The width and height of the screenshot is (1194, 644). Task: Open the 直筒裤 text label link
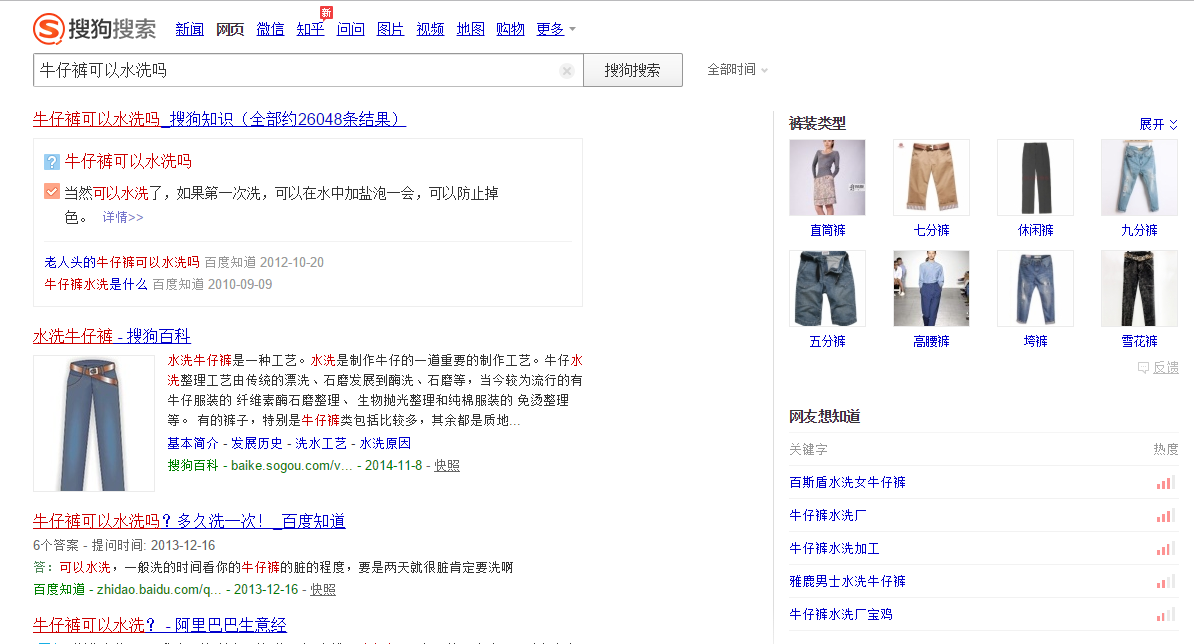coord(828,231)
